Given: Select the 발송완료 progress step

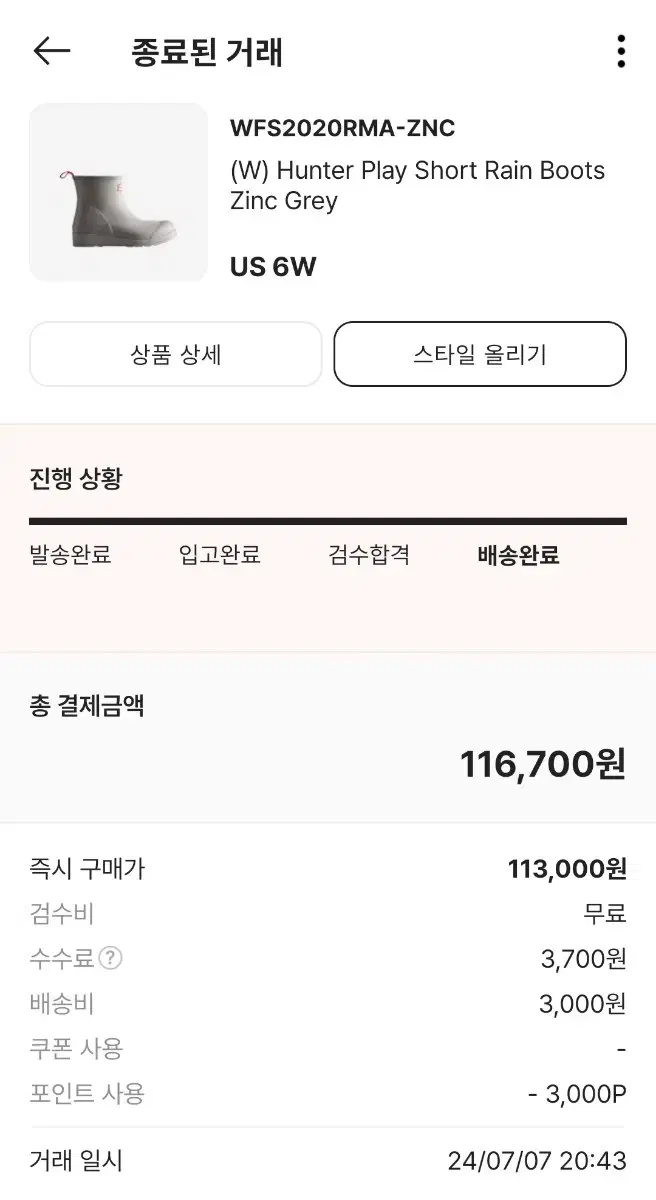Looking at the screenshot, I should pyautogui.click(x=70, y=555).
